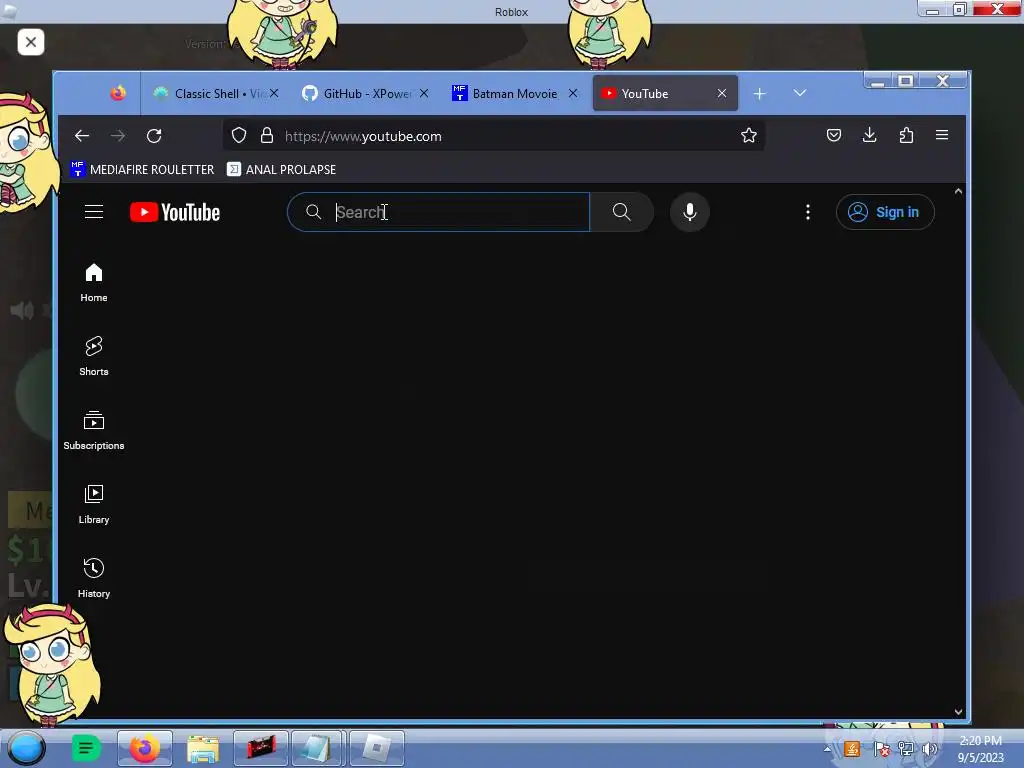1024x768 pixels.
Task: Open Shorts in the sidebar
Action: (x=94, y=356)
